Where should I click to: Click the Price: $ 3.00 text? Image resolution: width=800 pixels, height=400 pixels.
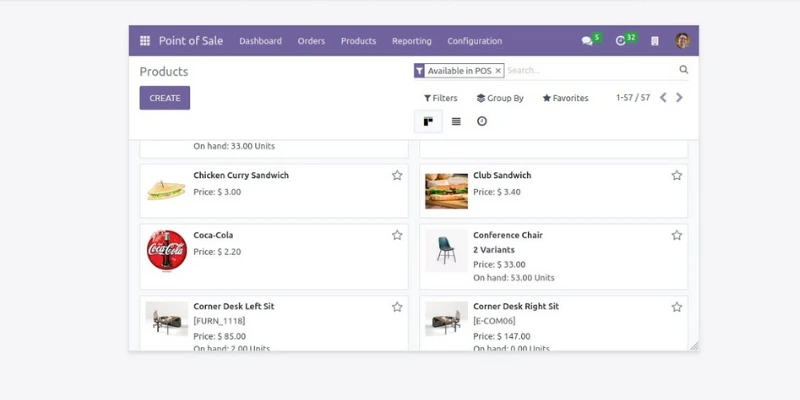coord(217,192)
